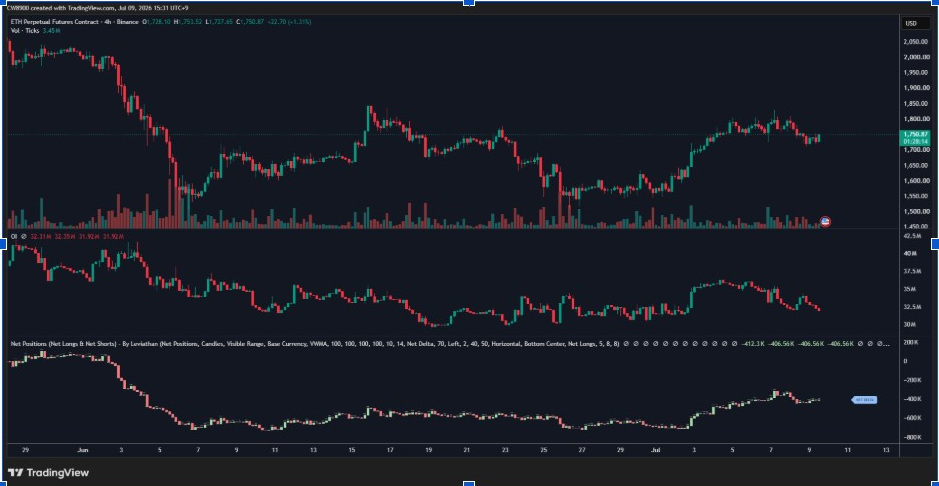Click the 1,900.00 price axis label

[x=917, y=88]
